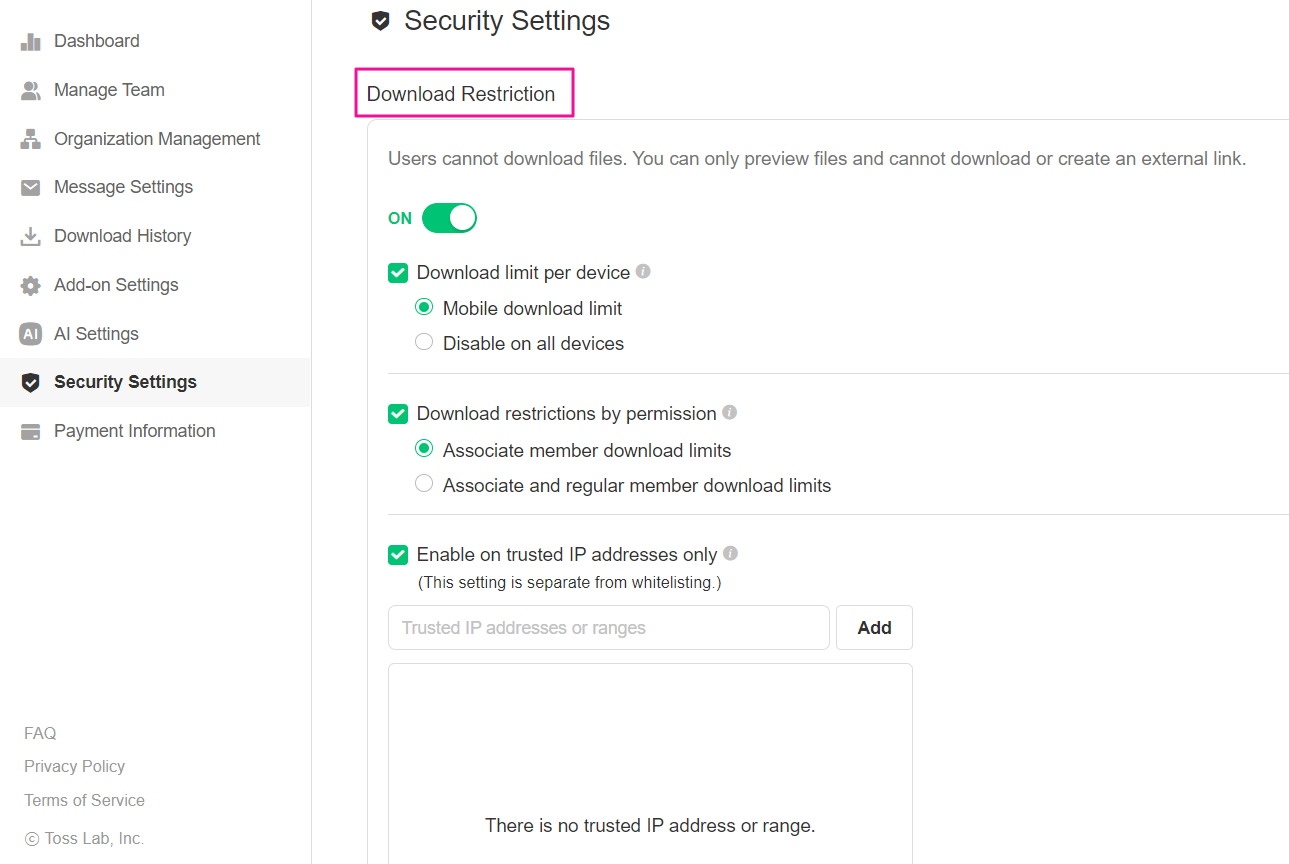Click info icon beside trusted IP addresses option
Image resolution: width=1289 pixels, height=864 pixels.
tap(730, 553)
